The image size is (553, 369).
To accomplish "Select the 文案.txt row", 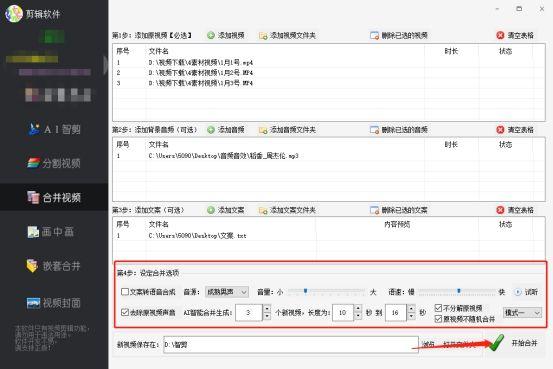I will tap(328, 236).
